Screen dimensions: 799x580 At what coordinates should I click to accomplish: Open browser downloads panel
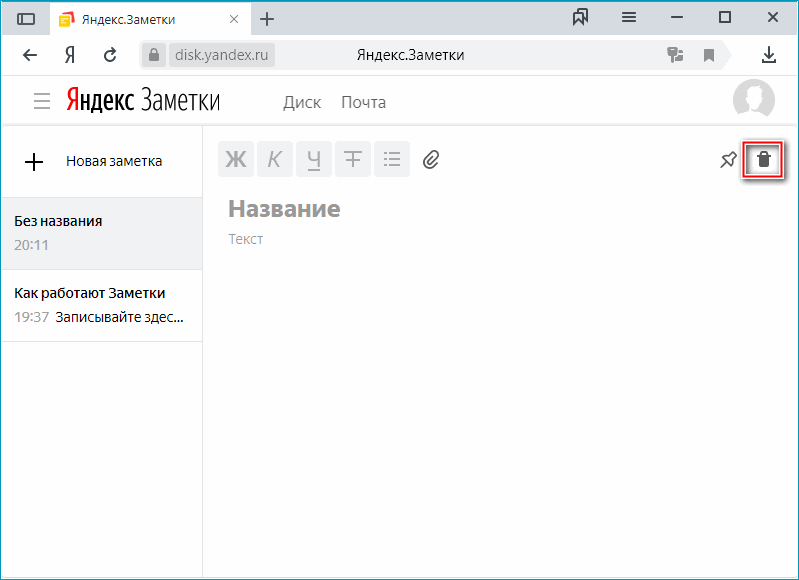(769, 55)
